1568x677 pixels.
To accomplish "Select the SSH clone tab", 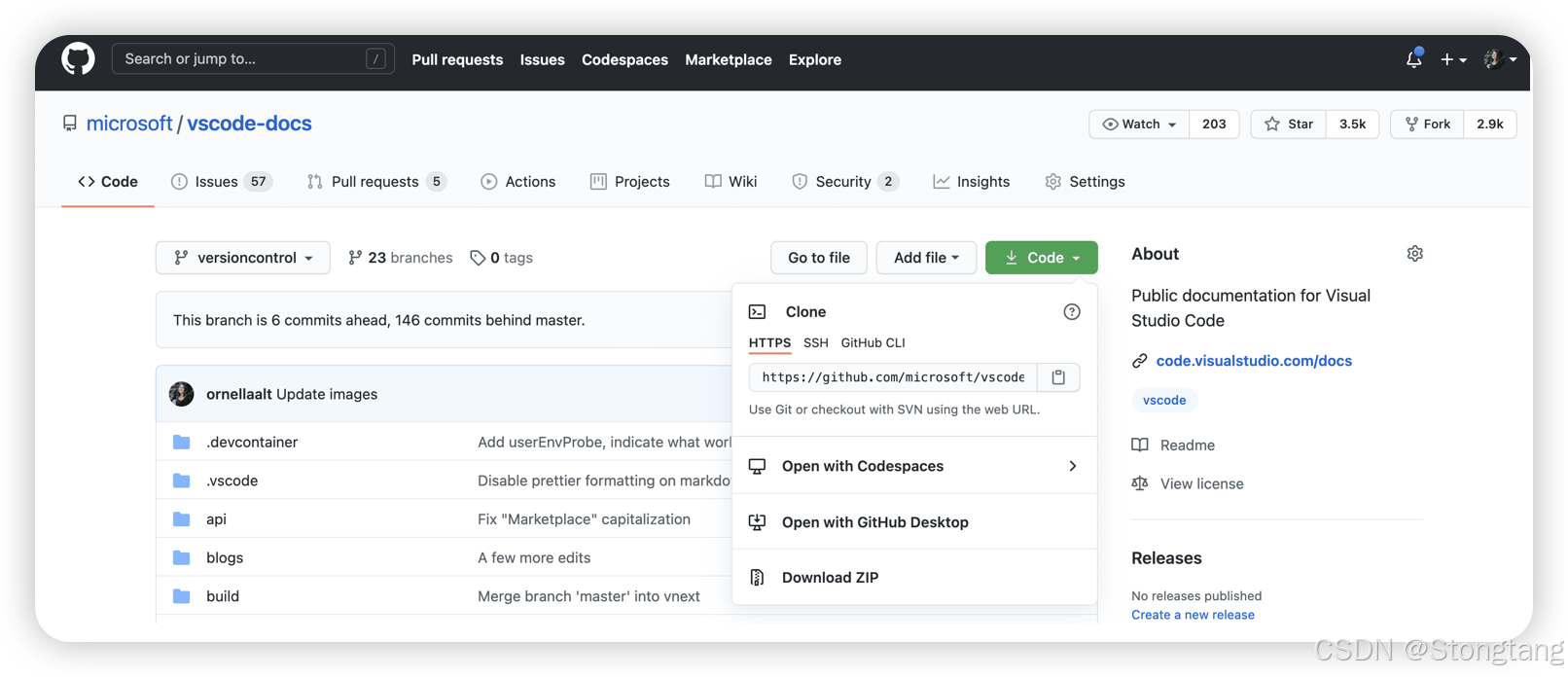I will coord(816,342).
